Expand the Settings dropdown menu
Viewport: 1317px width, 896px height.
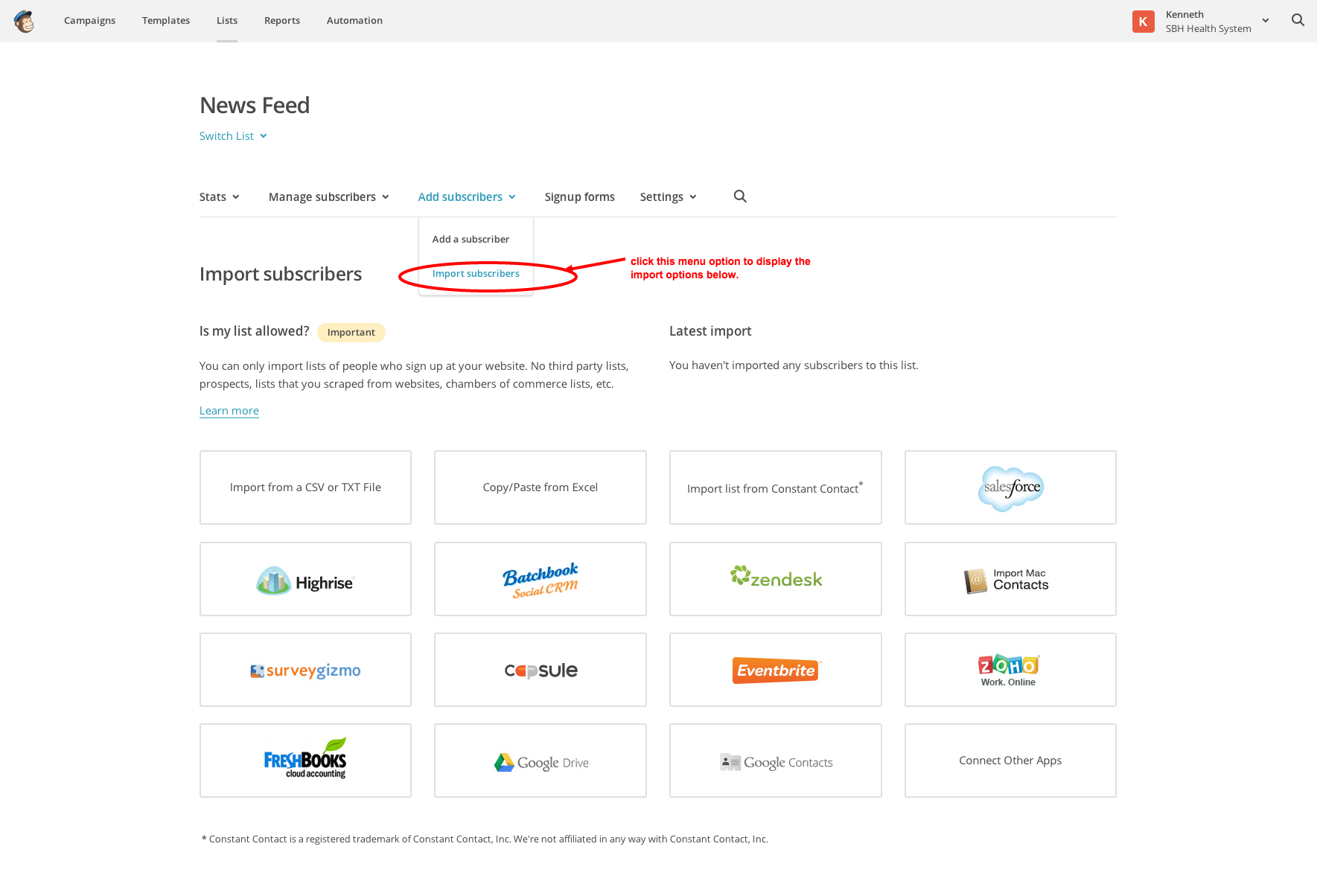coord(668,197)
